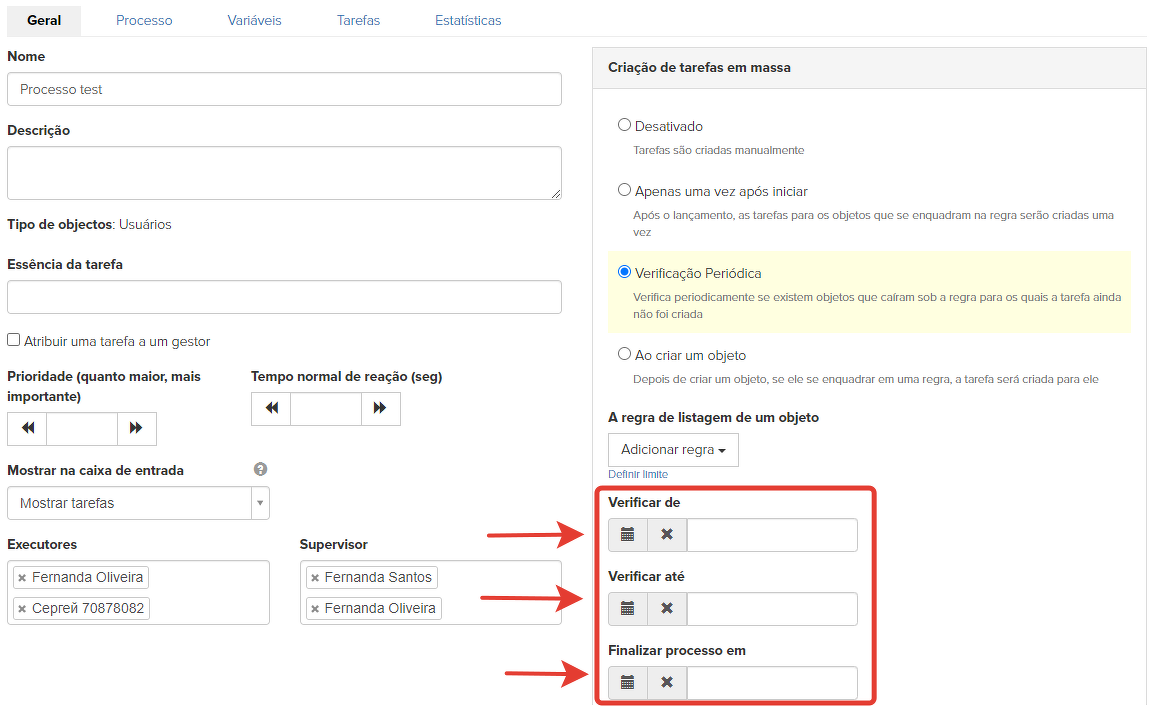
Task: Clear the 'Verificar até' date field
Action: pos(667,609)
